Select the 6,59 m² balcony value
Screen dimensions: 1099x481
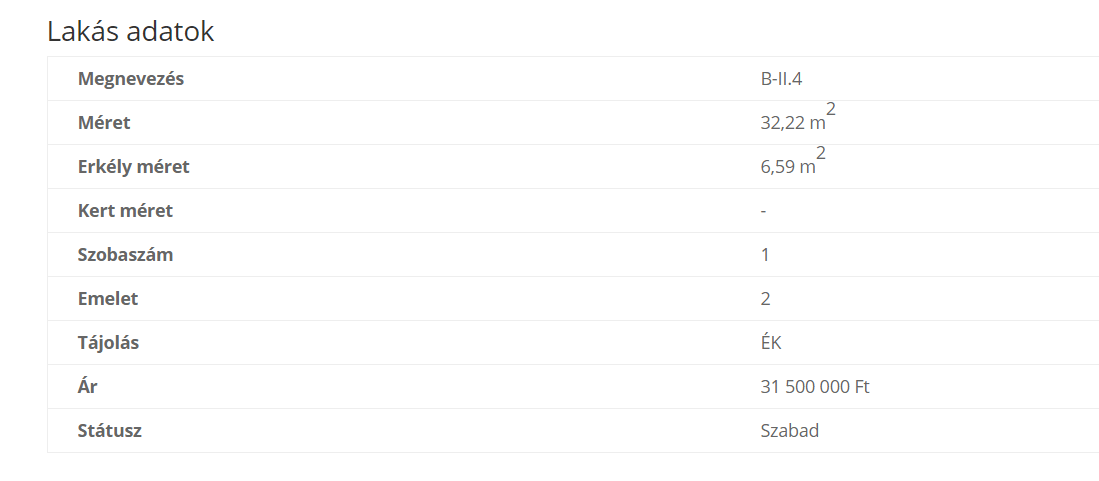click(793, 163)
